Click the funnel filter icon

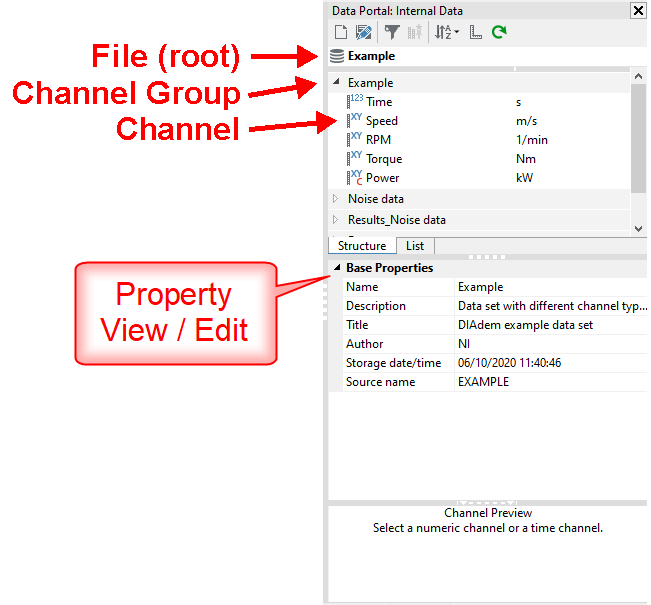[392, 32]
